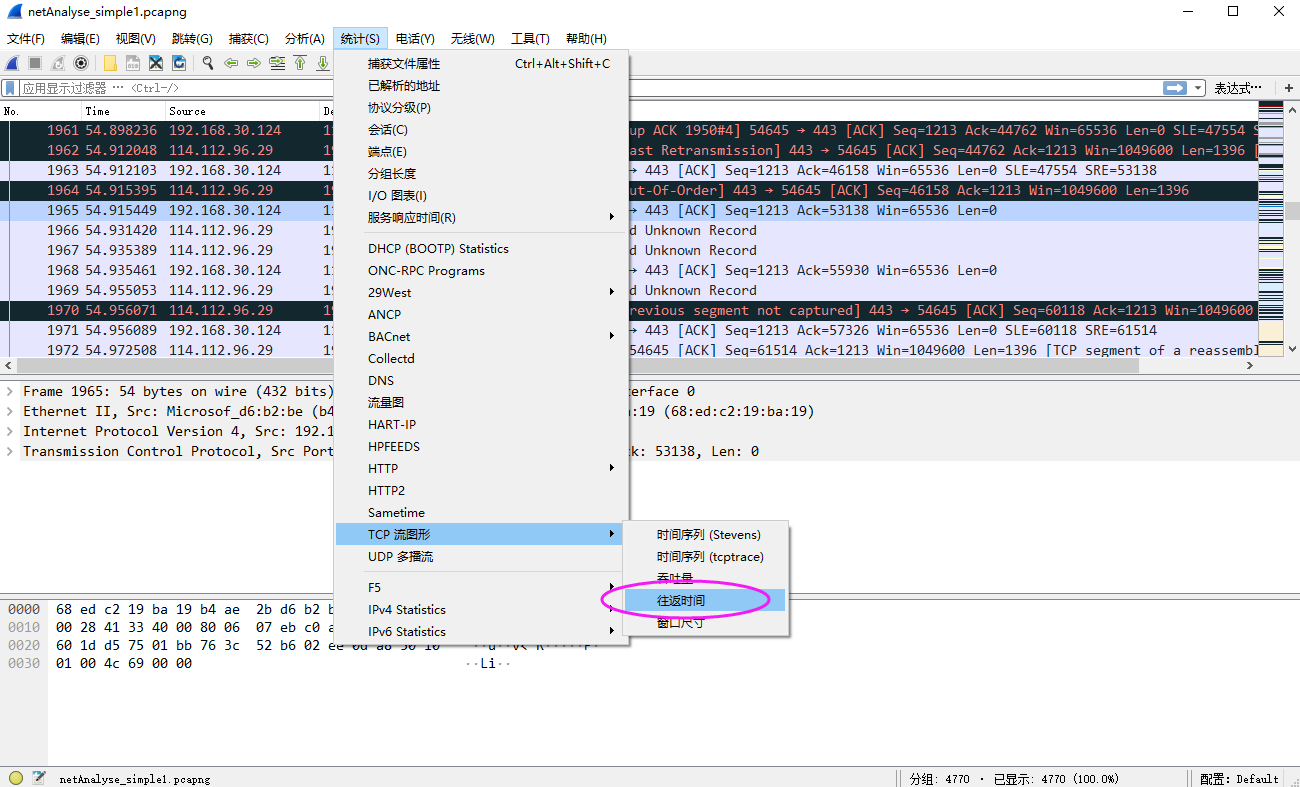Click the stop capture square icon
Image resolution: width=1300 pixels, height=787 pixels.
pos(35,63)
